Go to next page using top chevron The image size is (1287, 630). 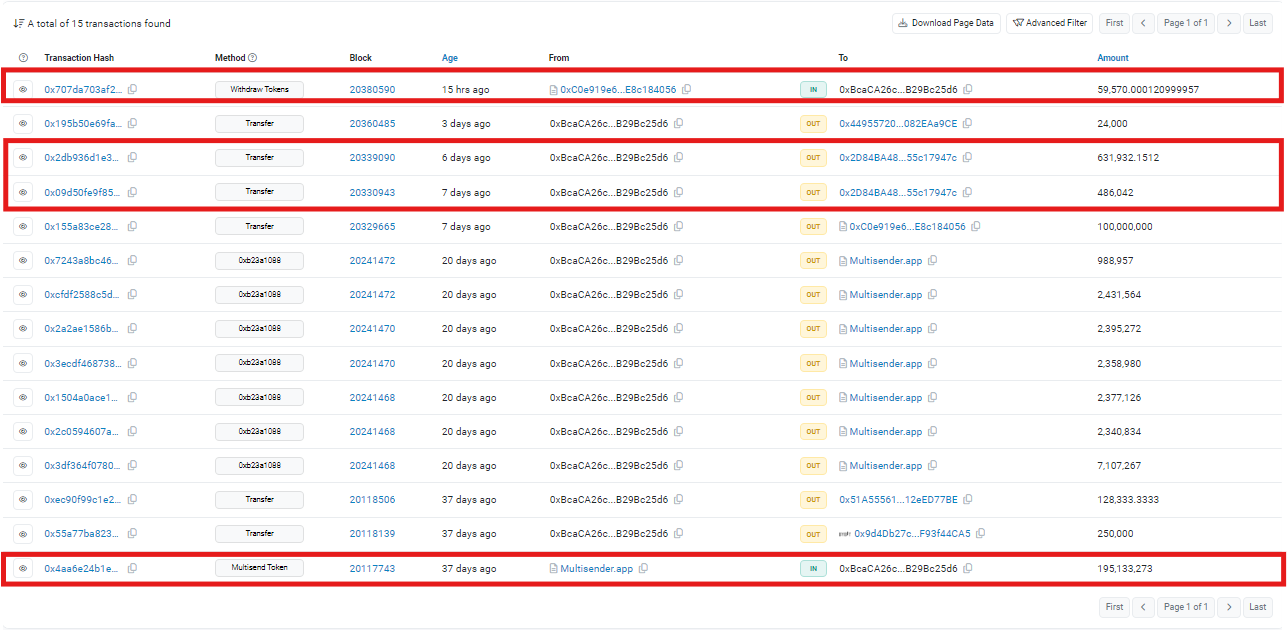1230,23
